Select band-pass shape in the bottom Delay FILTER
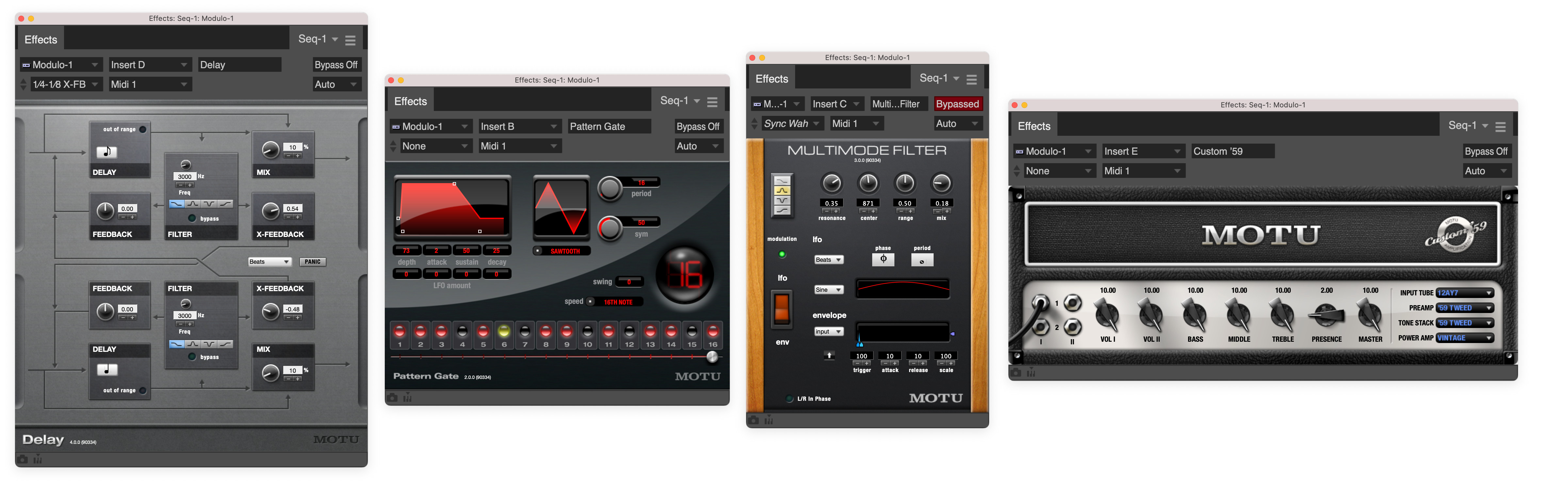The image size is (1568, 485). tap(192, 344)
